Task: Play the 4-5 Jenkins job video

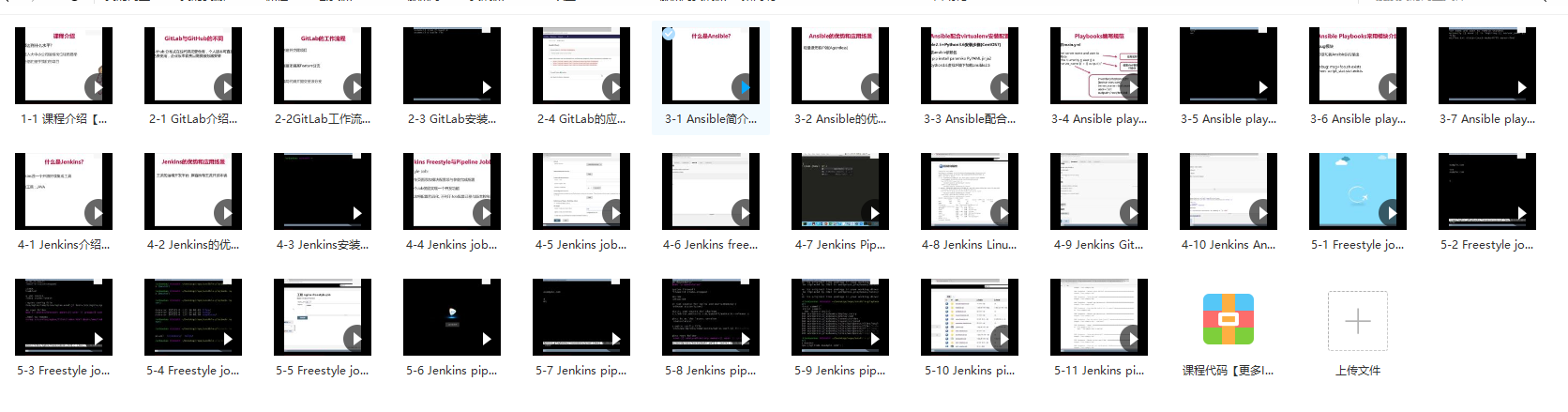Action: point(613,213)
